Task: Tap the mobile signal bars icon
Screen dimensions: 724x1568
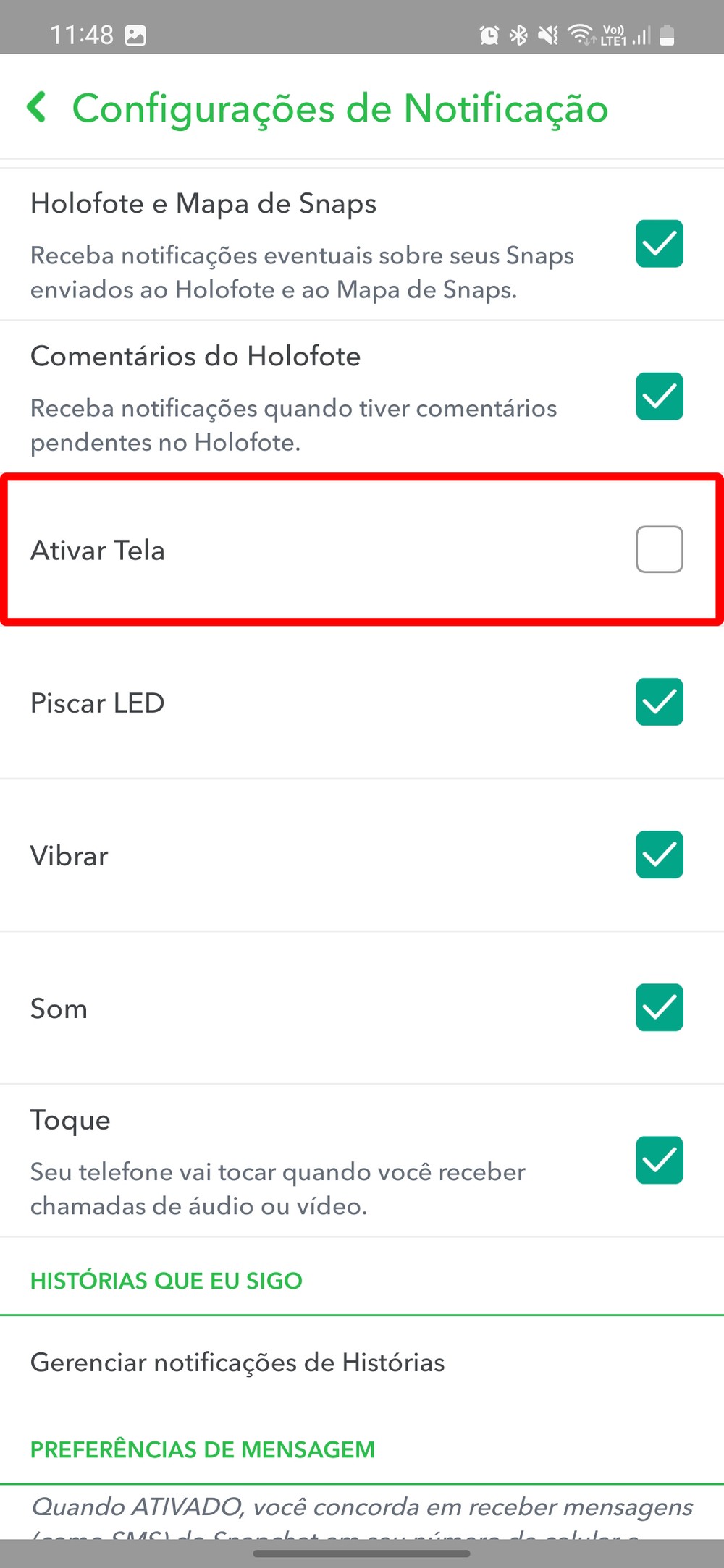Action: pos(641,35)
